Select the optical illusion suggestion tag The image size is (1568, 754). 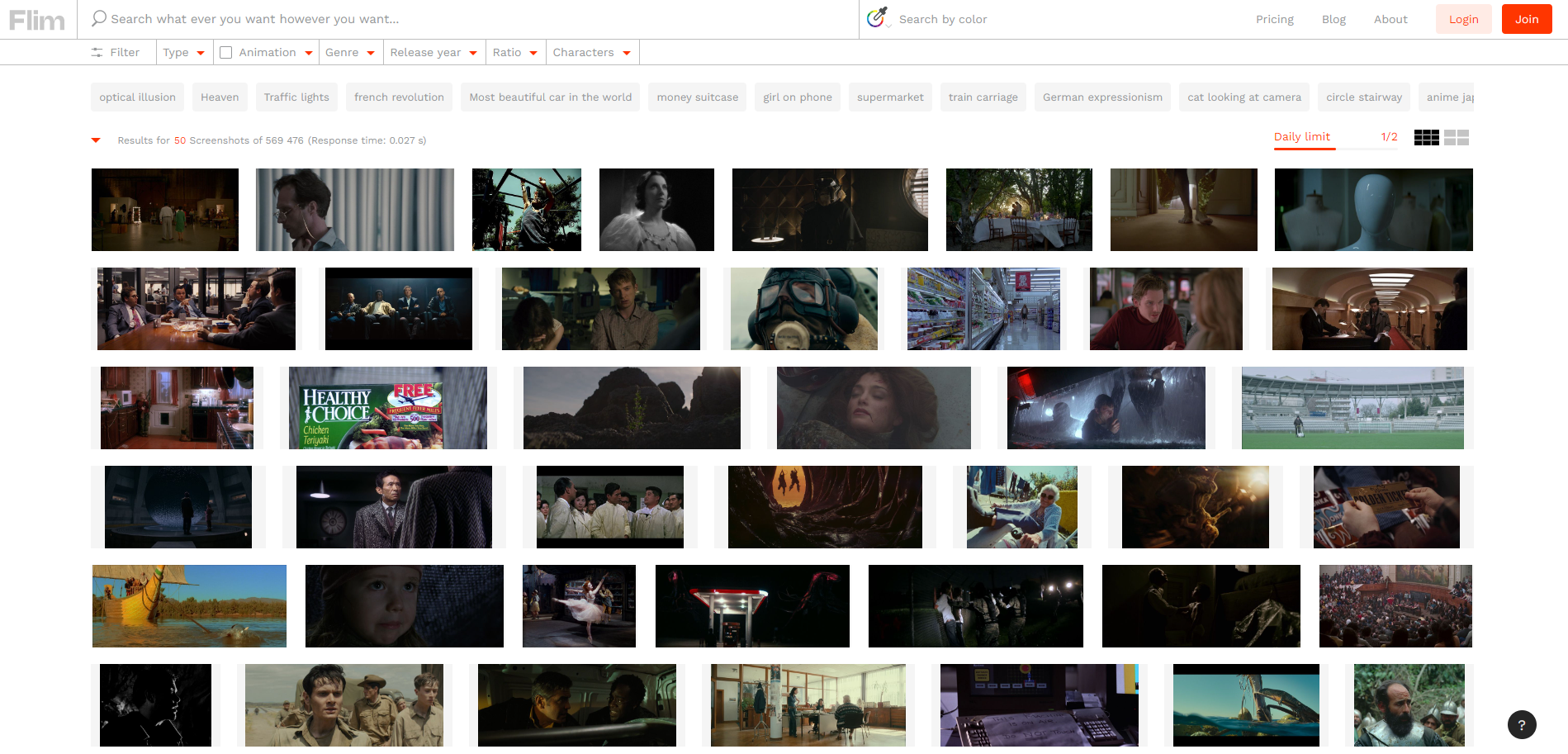[137, 97]
